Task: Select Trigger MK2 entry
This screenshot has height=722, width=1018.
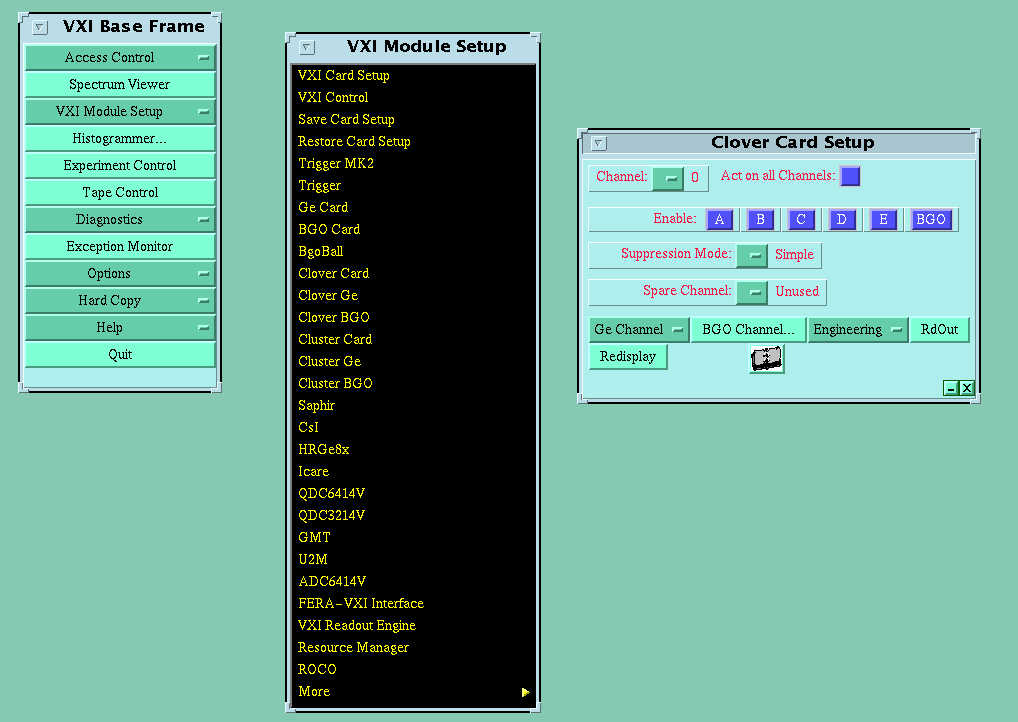Action: 413,164
